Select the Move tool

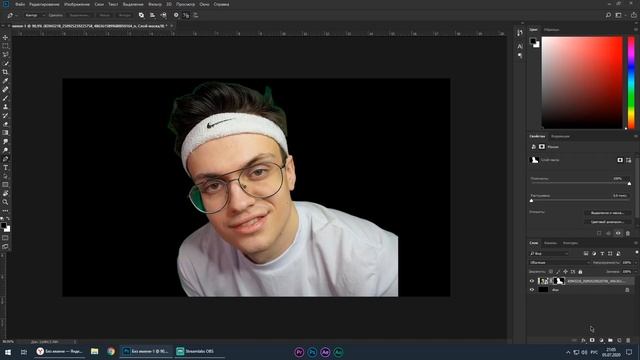[x=5, y=38]
